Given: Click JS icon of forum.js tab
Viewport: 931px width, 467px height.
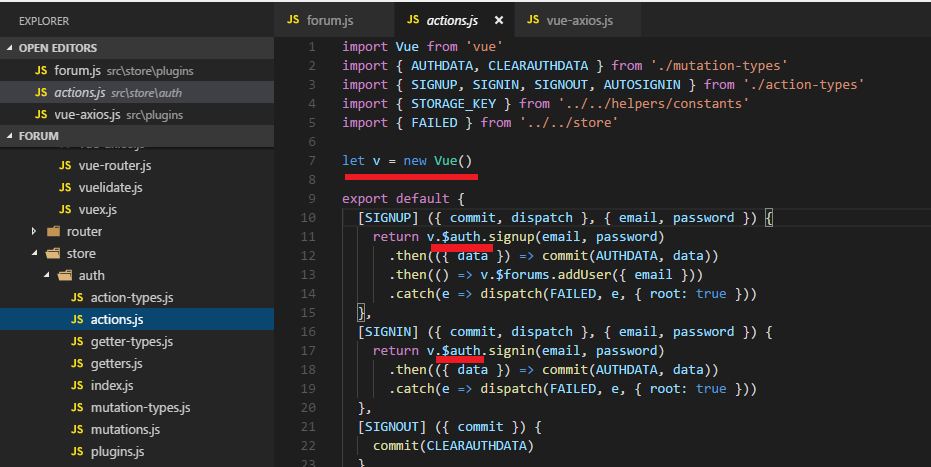Looking at the screenshot, I should coord(293,20).
